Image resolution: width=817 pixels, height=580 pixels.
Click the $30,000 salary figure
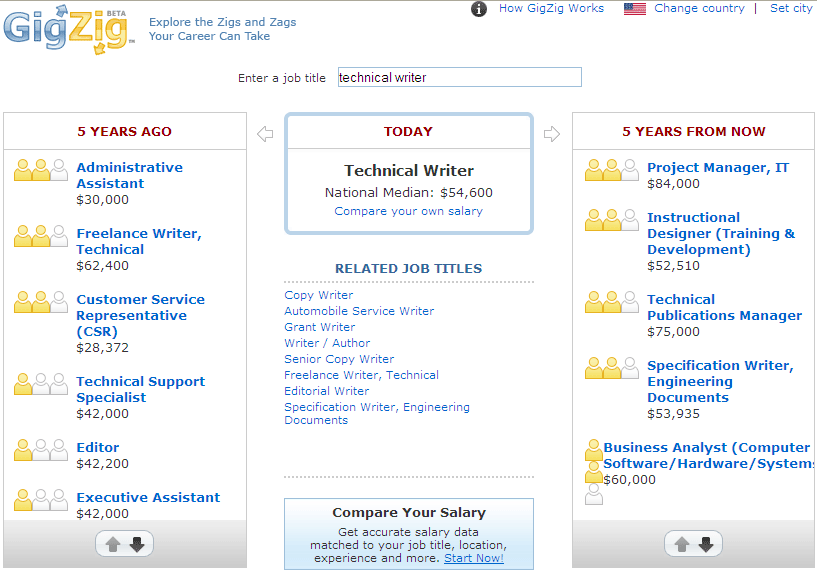click(102, 200)
